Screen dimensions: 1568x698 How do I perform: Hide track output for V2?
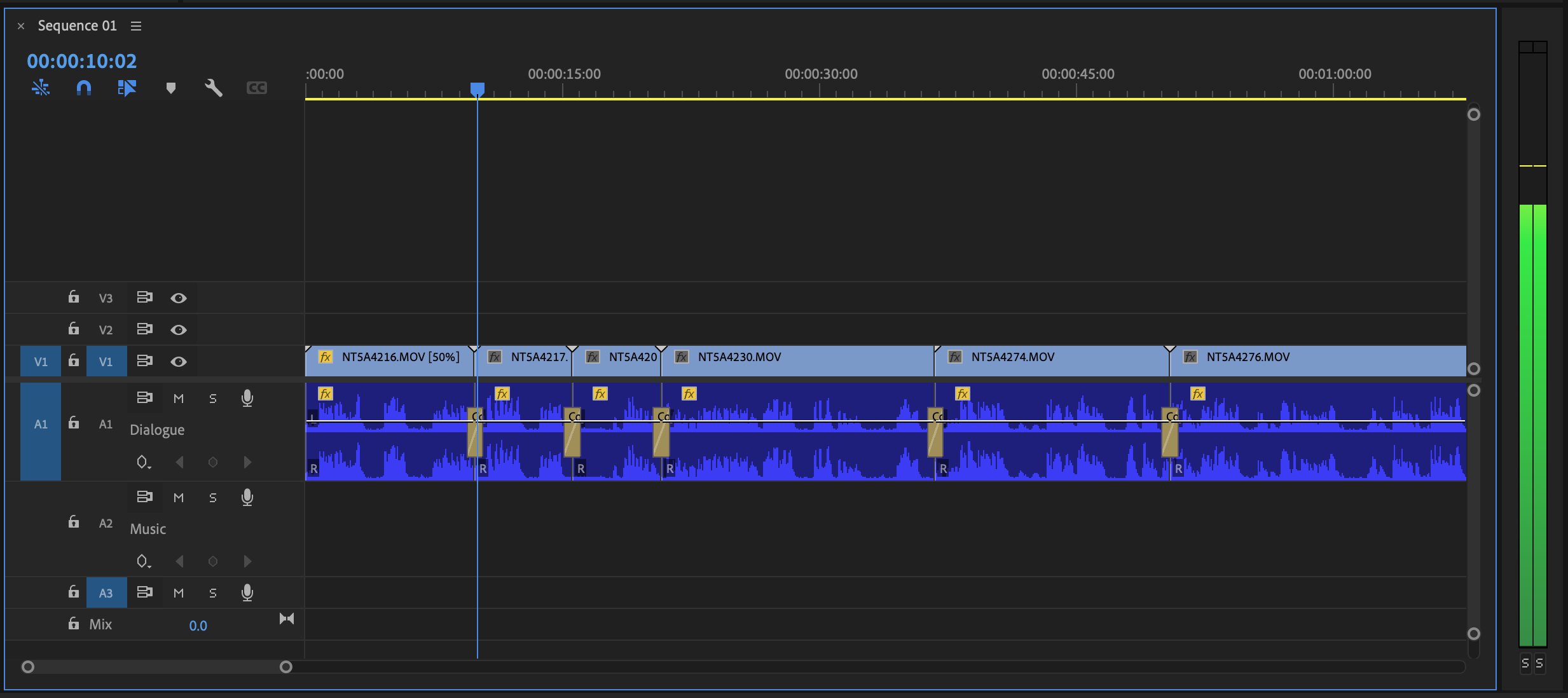coord(179,330)
